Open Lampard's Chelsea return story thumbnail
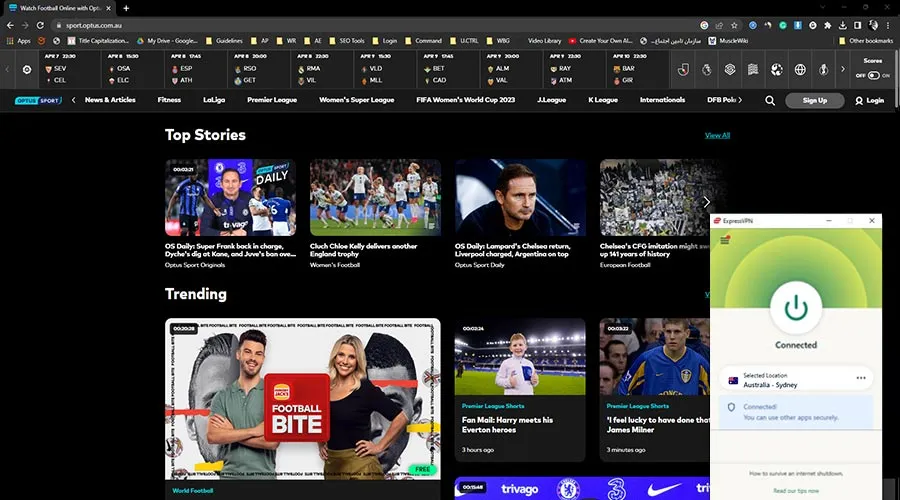Screen dimensions: 900x500 [521, 197]
